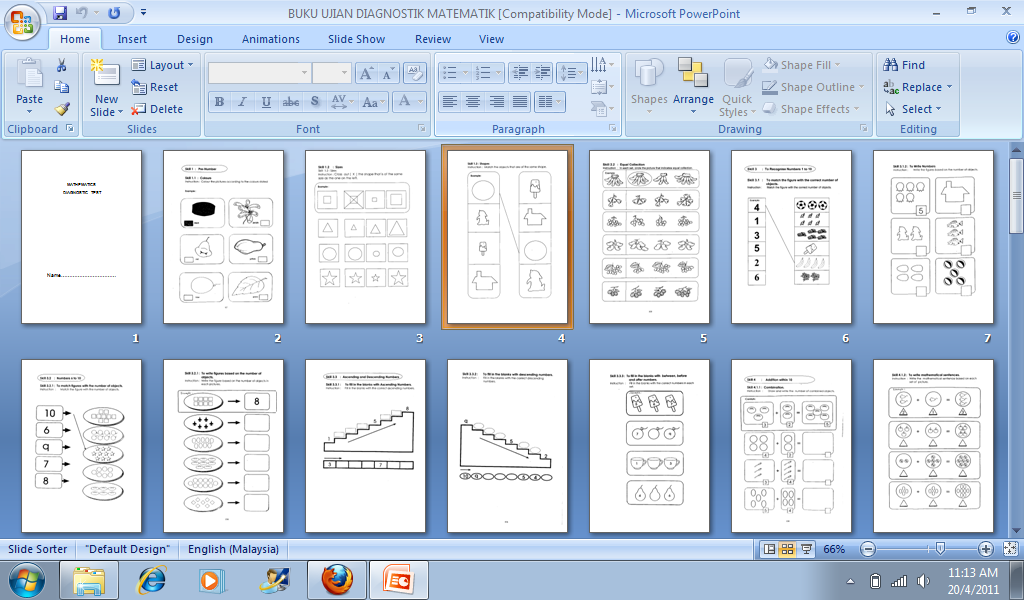Zoom in with plus button

click(x=985, y=549)
